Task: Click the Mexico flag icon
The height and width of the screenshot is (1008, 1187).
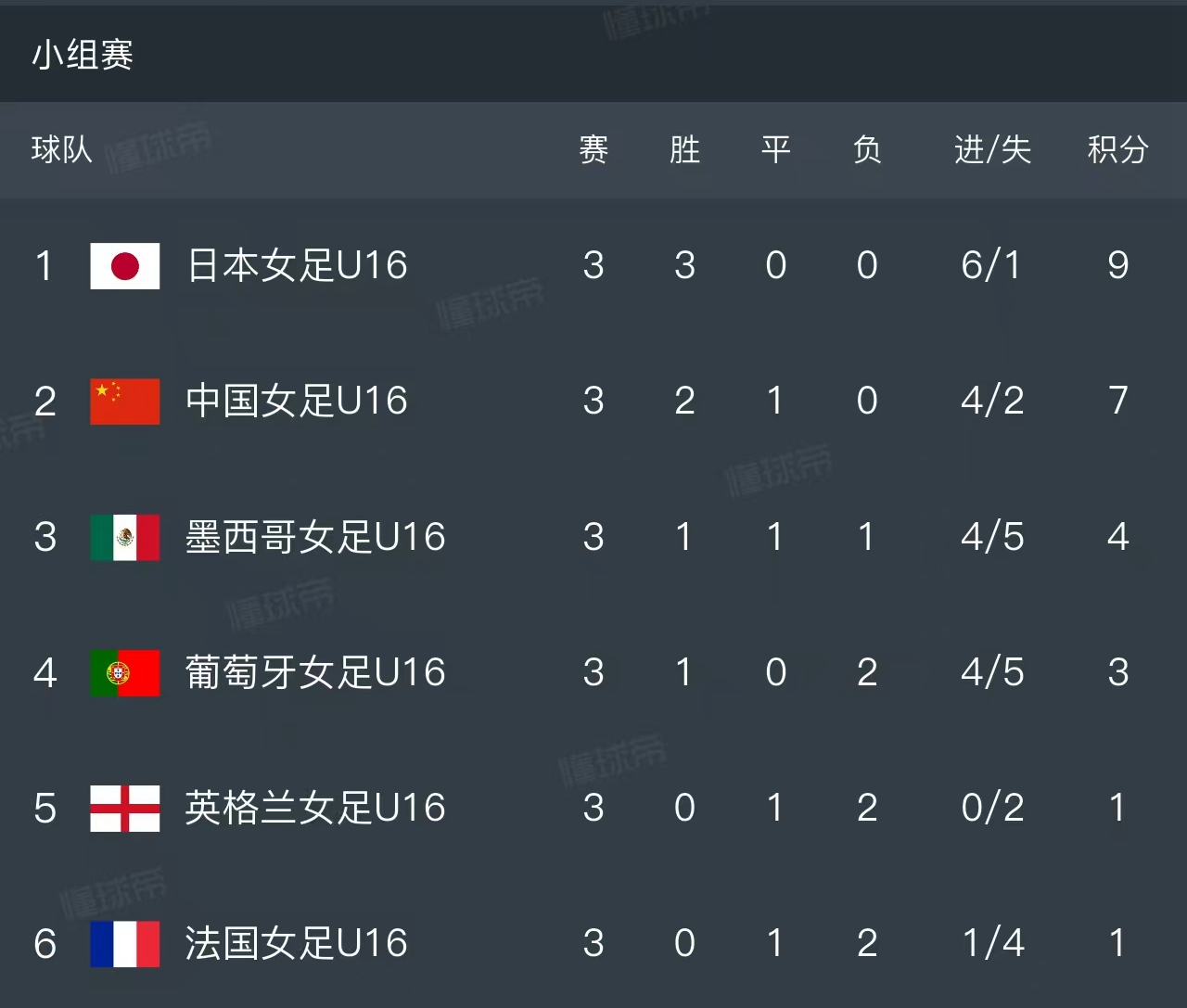Action: click(124, 537)
